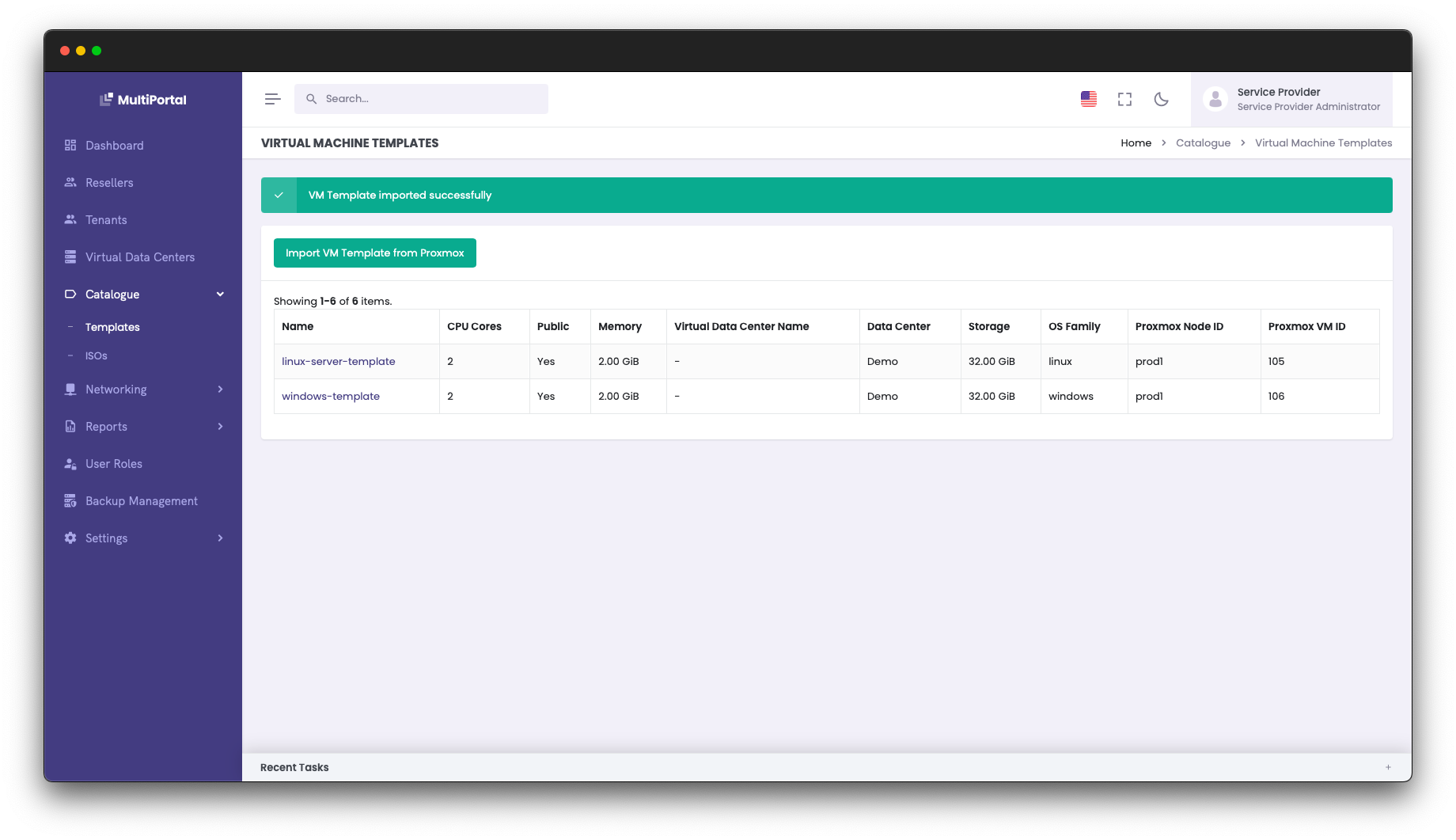The height and width of the screenshot is (840, 1456).
Task: Expand the Reports submenu arrow
Action: [x=220, y=427]
